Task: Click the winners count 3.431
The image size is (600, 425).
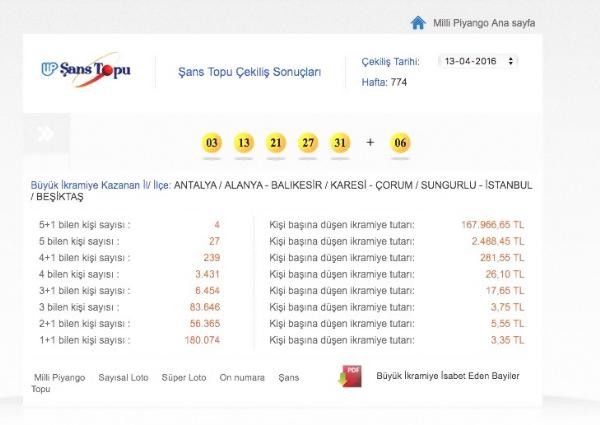Action: pyautogui.click(x=207, y=274)
